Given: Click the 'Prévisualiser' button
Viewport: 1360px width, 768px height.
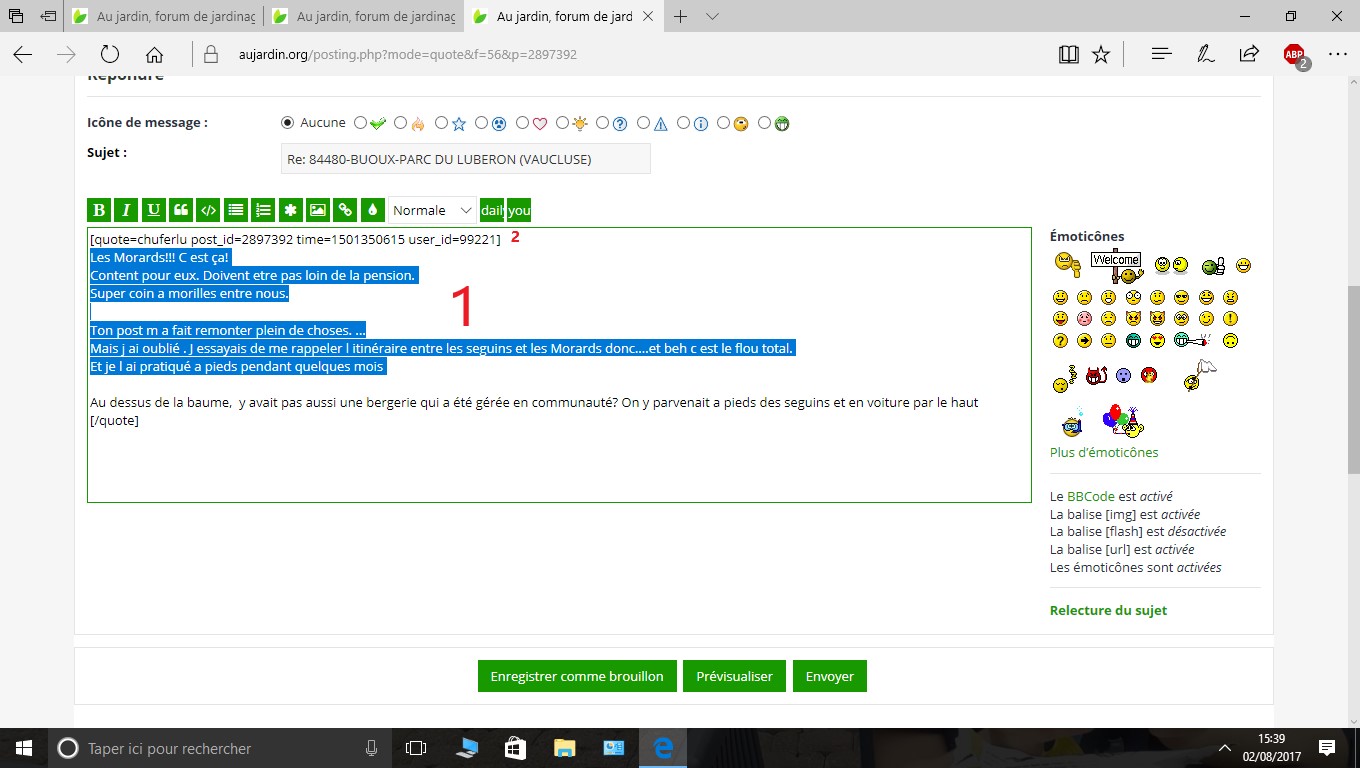Looking at the screenshot, I should click(x=734, y=676).
